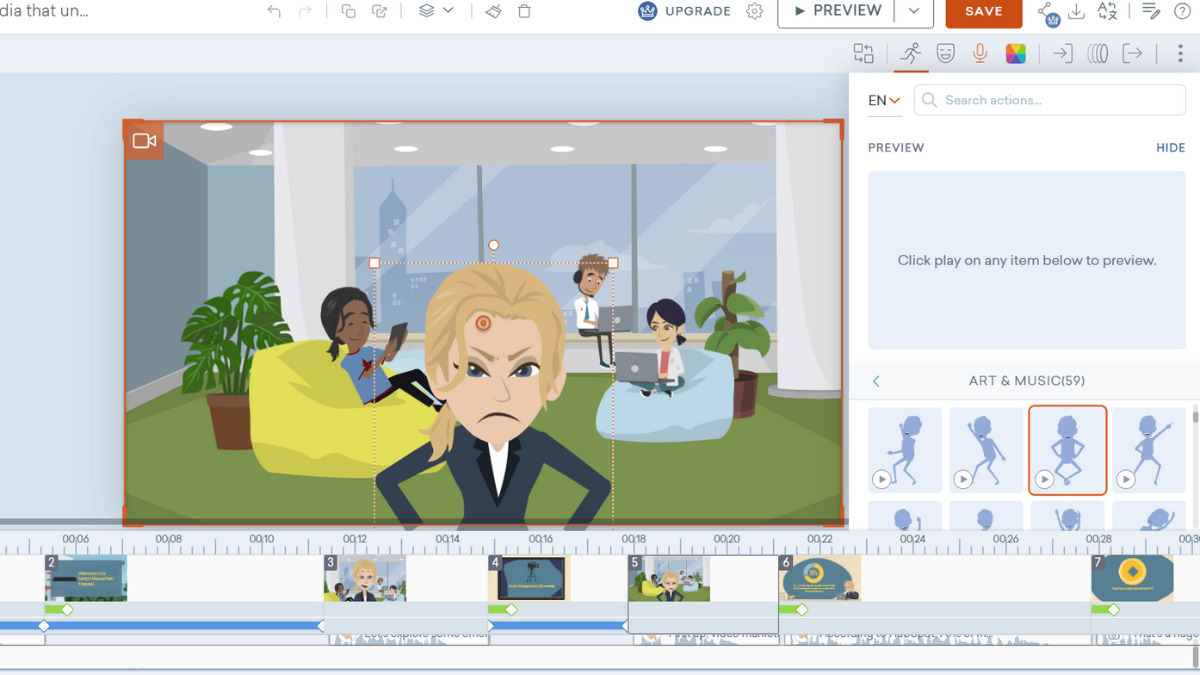Image resolution: width=1200 pixels, height=675 pixels.
Task: Click the character rotation handle
Action: tap(493, 245)
